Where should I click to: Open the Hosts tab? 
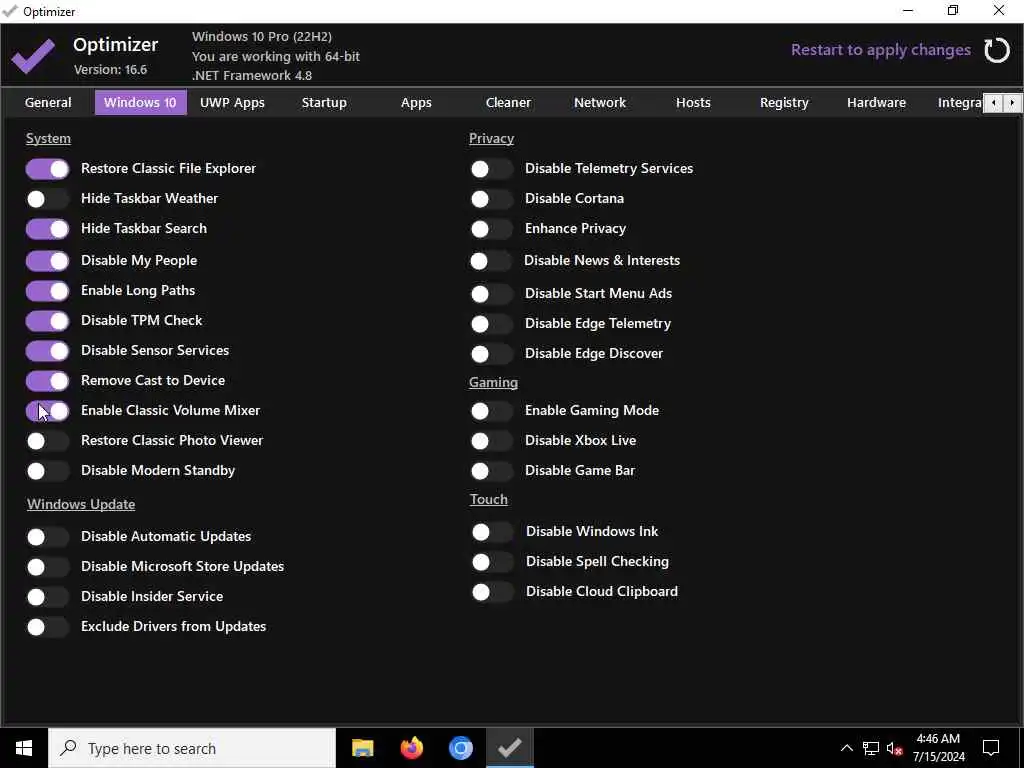693,103
